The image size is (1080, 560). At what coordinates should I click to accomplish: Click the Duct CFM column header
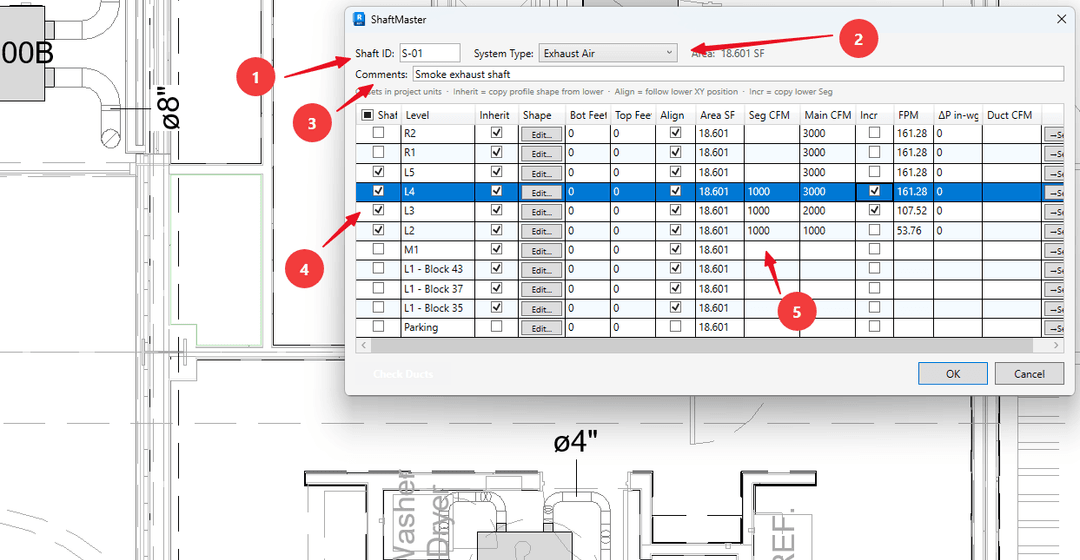(x=1012, y=115)
